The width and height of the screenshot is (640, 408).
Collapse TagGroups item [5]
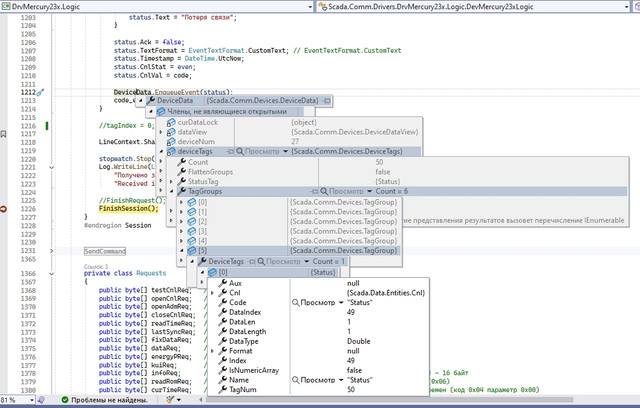[182, 251]
